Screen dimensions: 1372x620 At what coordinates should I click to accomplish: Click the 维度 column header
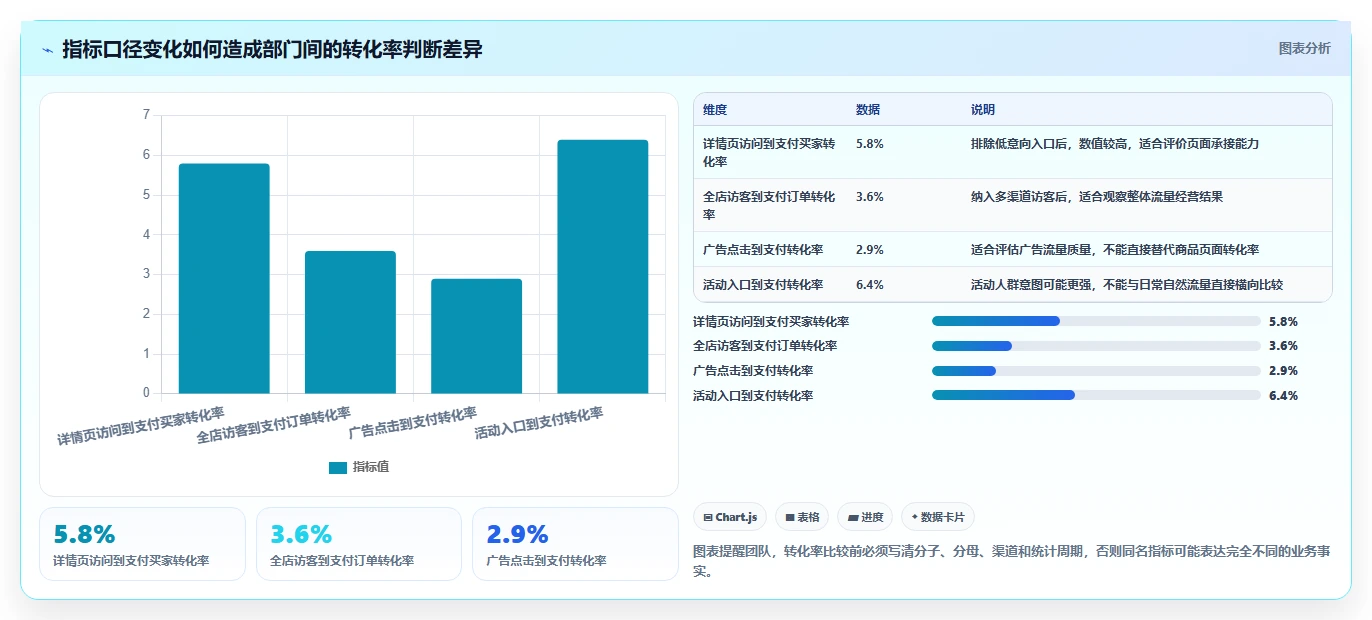(x=715, y=110)
